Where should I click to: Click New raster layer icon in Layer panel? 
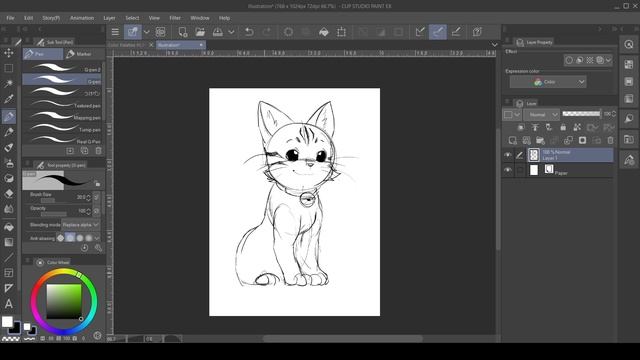pyautogui.click(x=513, y=141)
